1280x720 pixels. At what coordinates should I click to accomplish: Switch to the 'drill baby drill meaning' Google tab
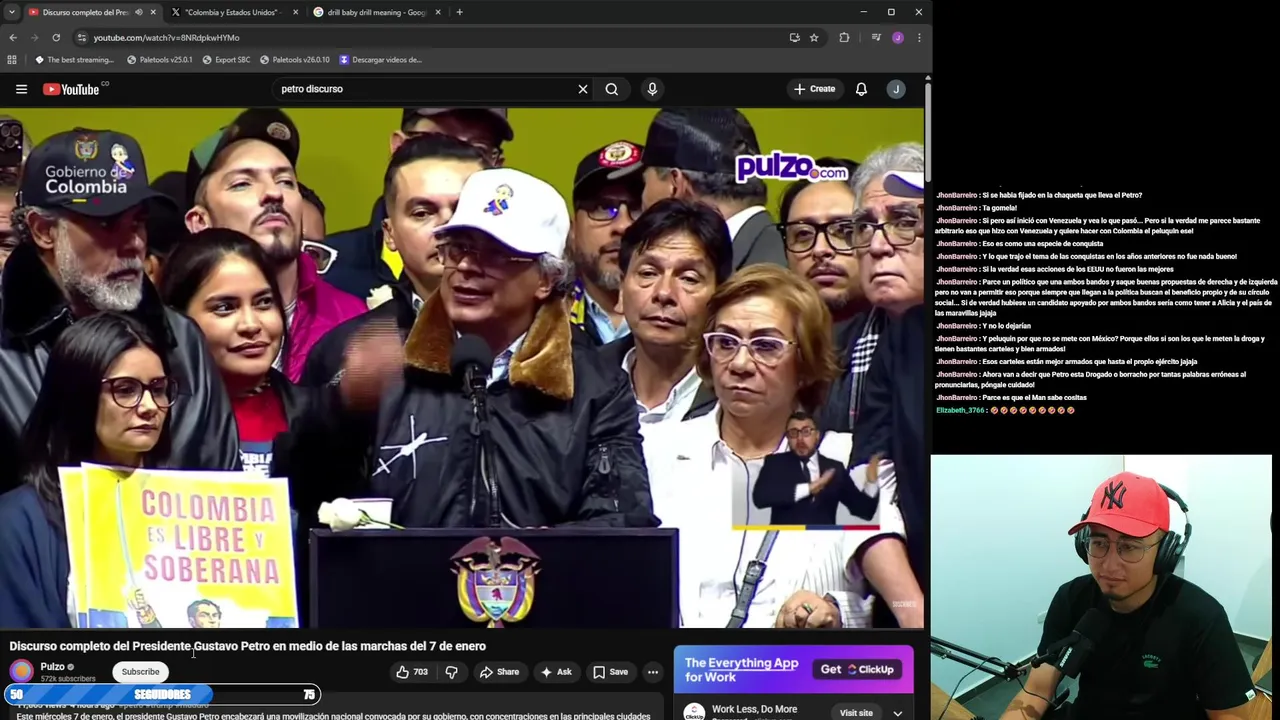tap(378, 12)
